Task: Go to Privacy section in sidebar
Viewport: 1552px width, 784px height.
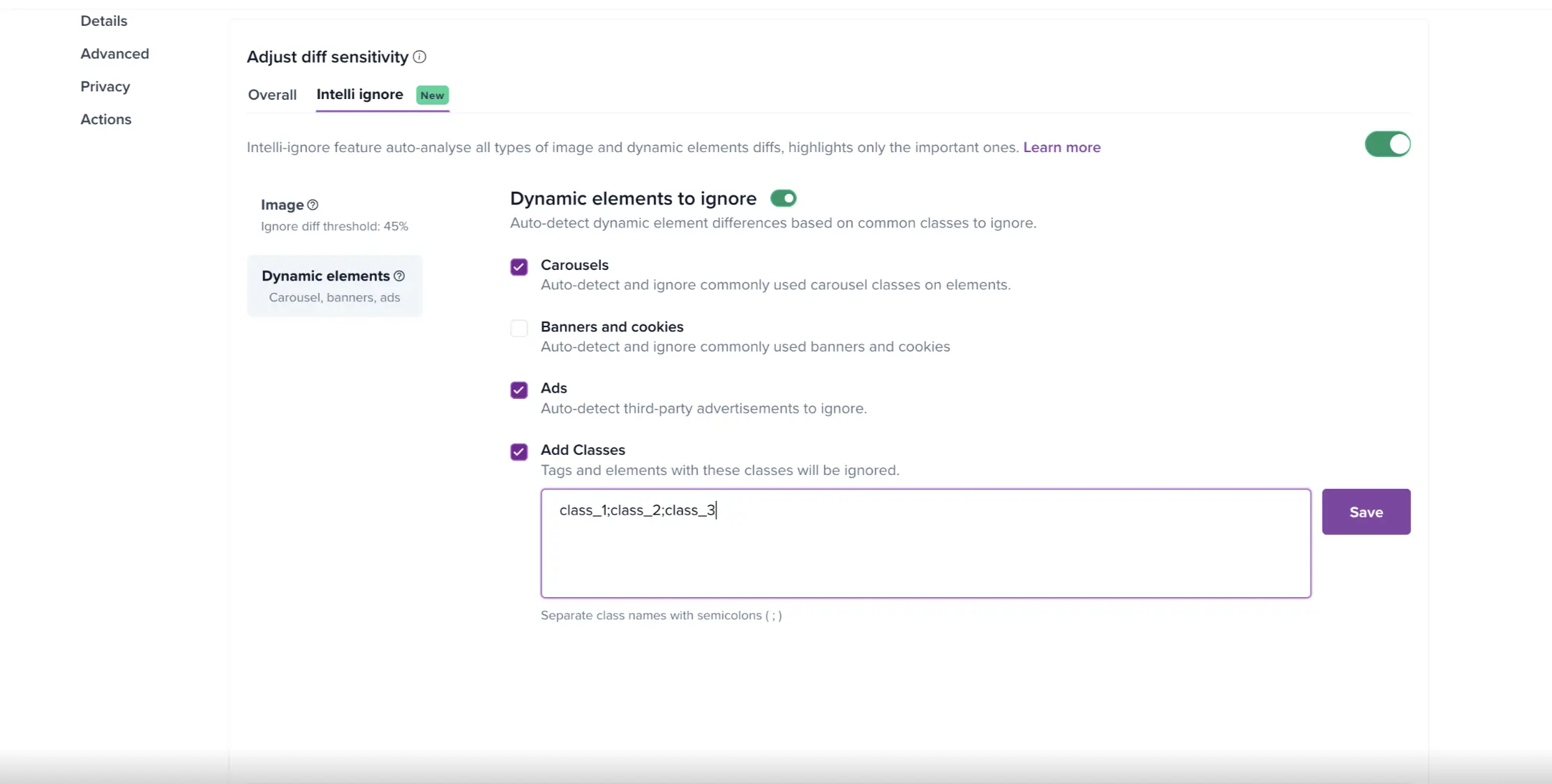Action: (x=105, y=86)
